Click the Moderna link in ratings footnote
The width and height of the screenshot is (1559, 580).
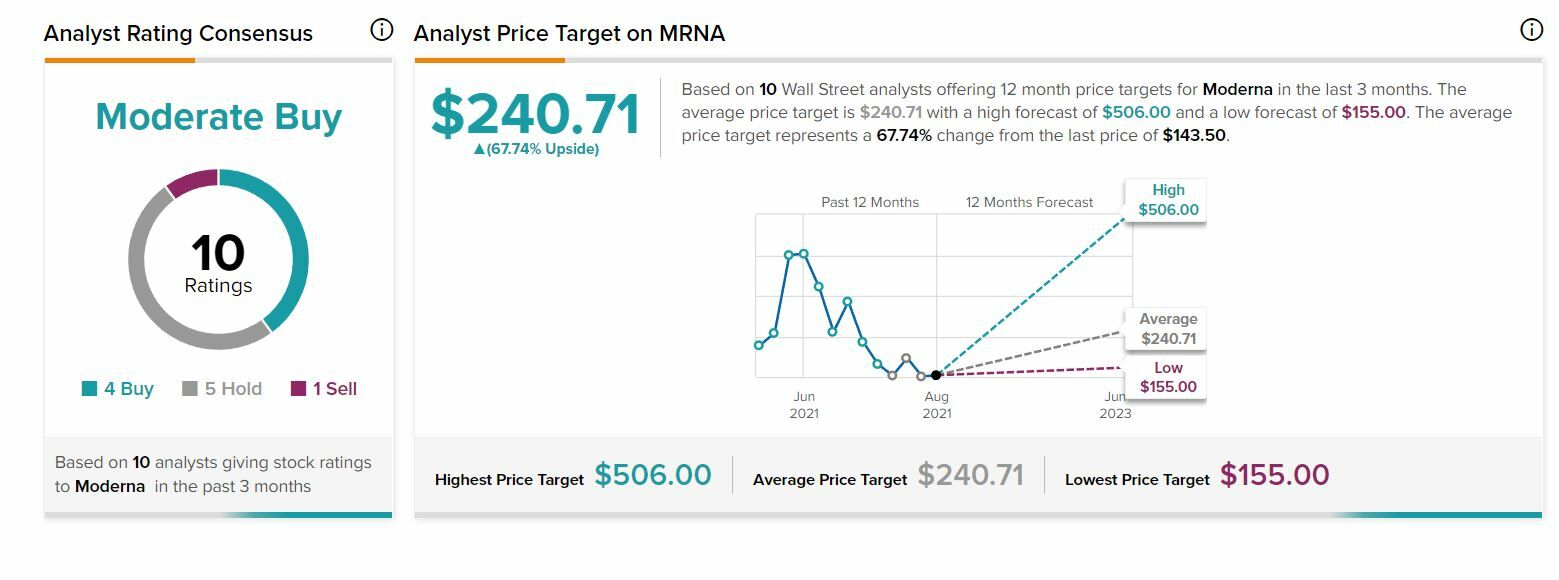110,487
